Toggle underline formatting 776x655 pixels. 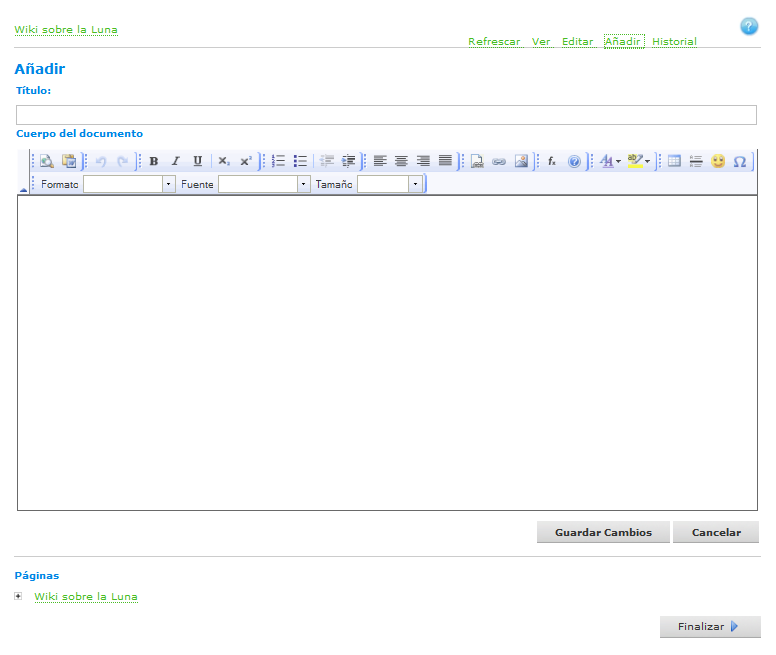(x=197, y=161)
